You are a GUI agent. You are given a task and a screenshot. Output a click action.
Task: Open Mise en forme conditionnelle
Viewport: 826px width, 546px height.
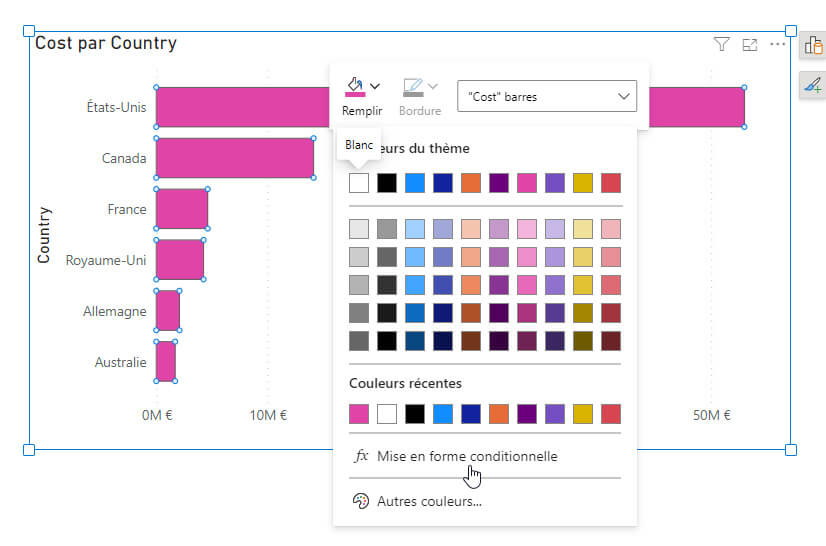click(485, 456)
